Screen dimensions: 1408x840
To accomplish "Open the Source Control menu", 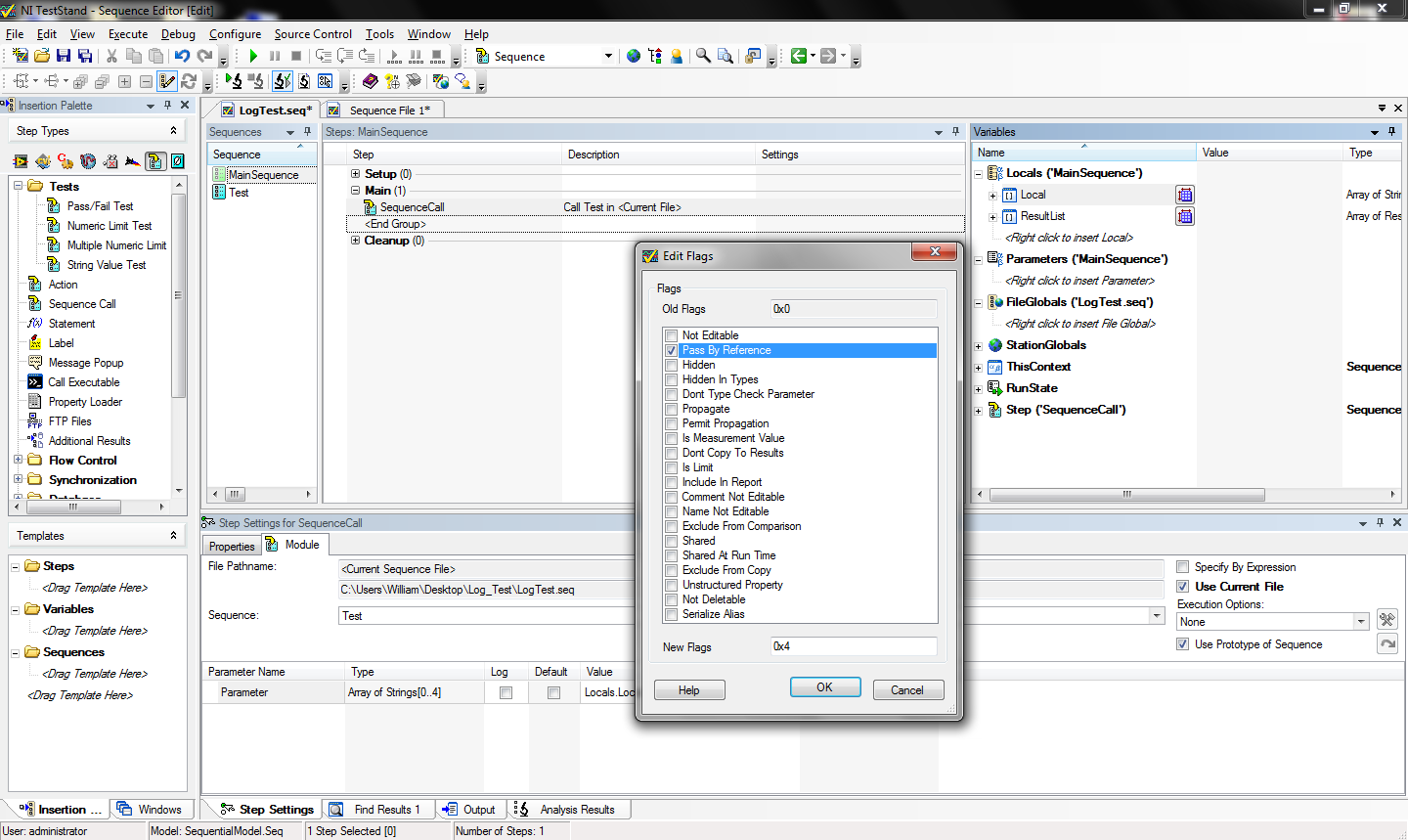I will click(x=313, y=33).
